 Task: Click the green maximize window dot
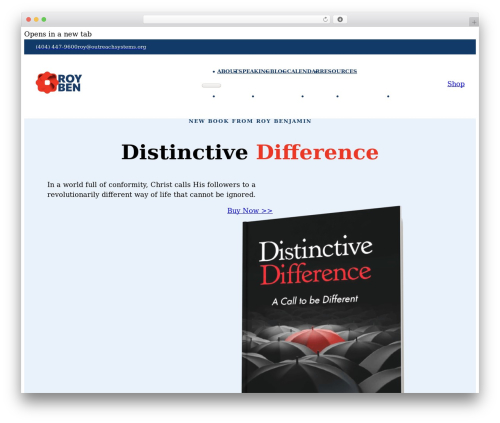[44, 20]
